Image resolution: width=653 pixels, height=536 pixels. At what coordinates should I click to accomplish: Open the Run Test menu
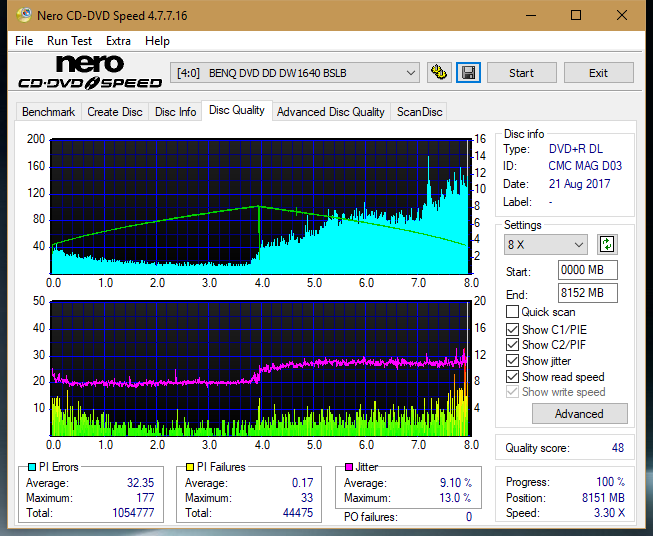69,41
